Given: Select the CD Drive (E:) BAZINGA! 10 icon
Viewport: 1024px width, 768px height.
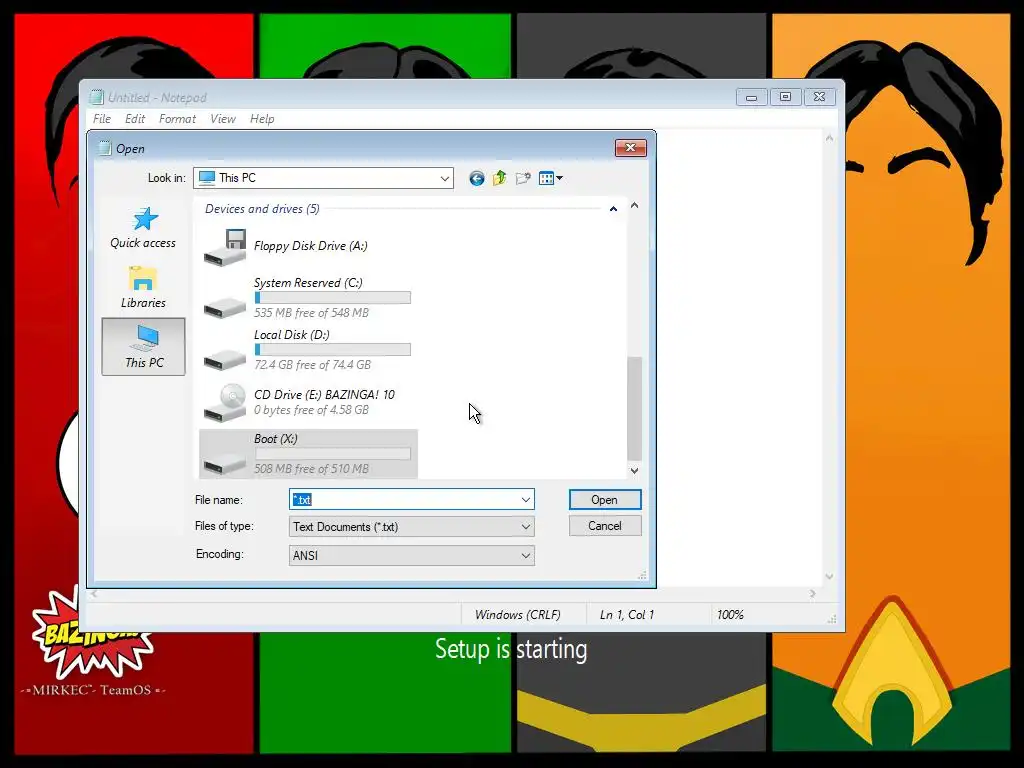Looking at the screenshot, I should (225, 403).
